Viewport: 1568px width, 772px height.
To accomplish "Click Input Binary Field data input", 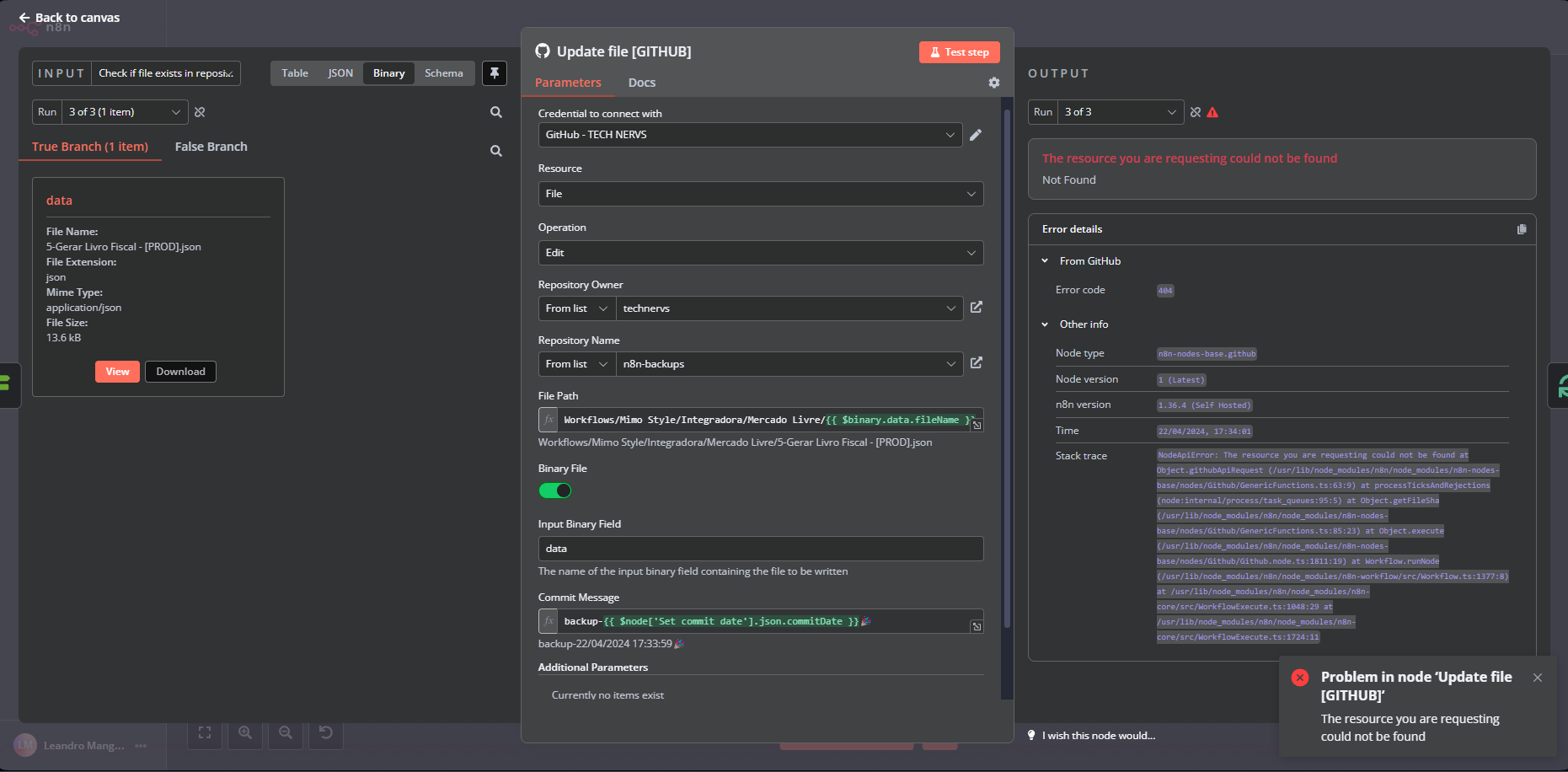I will [x=761, y=549].
